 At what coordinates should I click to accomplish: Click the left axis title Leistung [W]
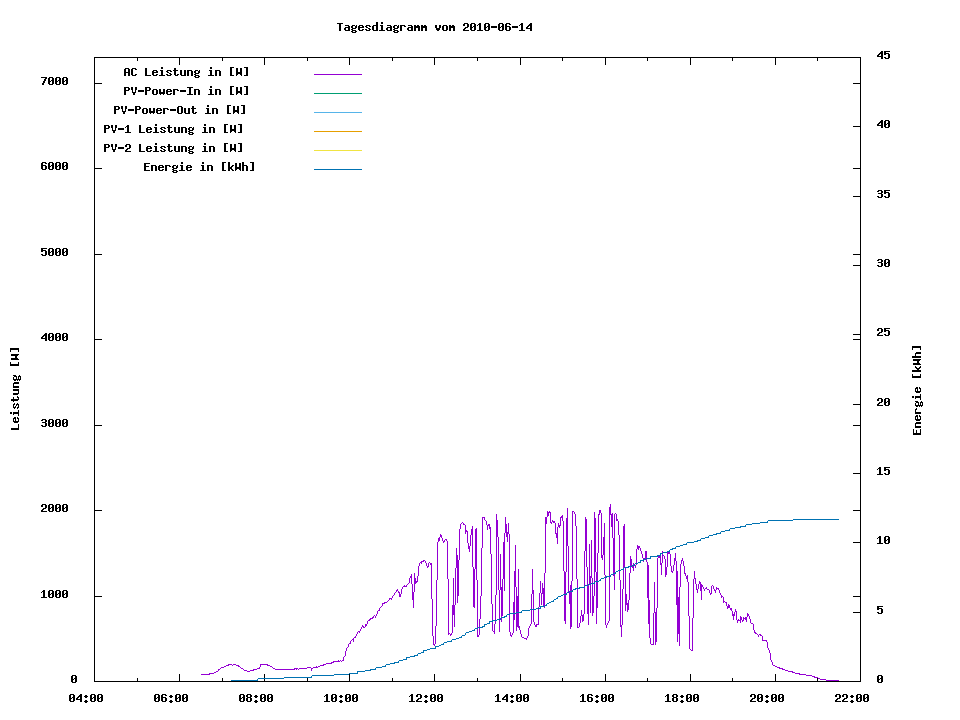tap(15, 389)
